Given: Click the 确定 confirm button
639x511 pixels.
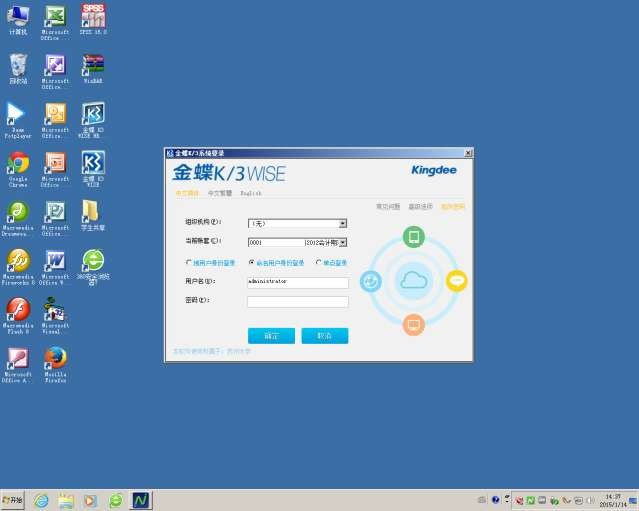Looking at the screenshot, I should tap(271, 336).
